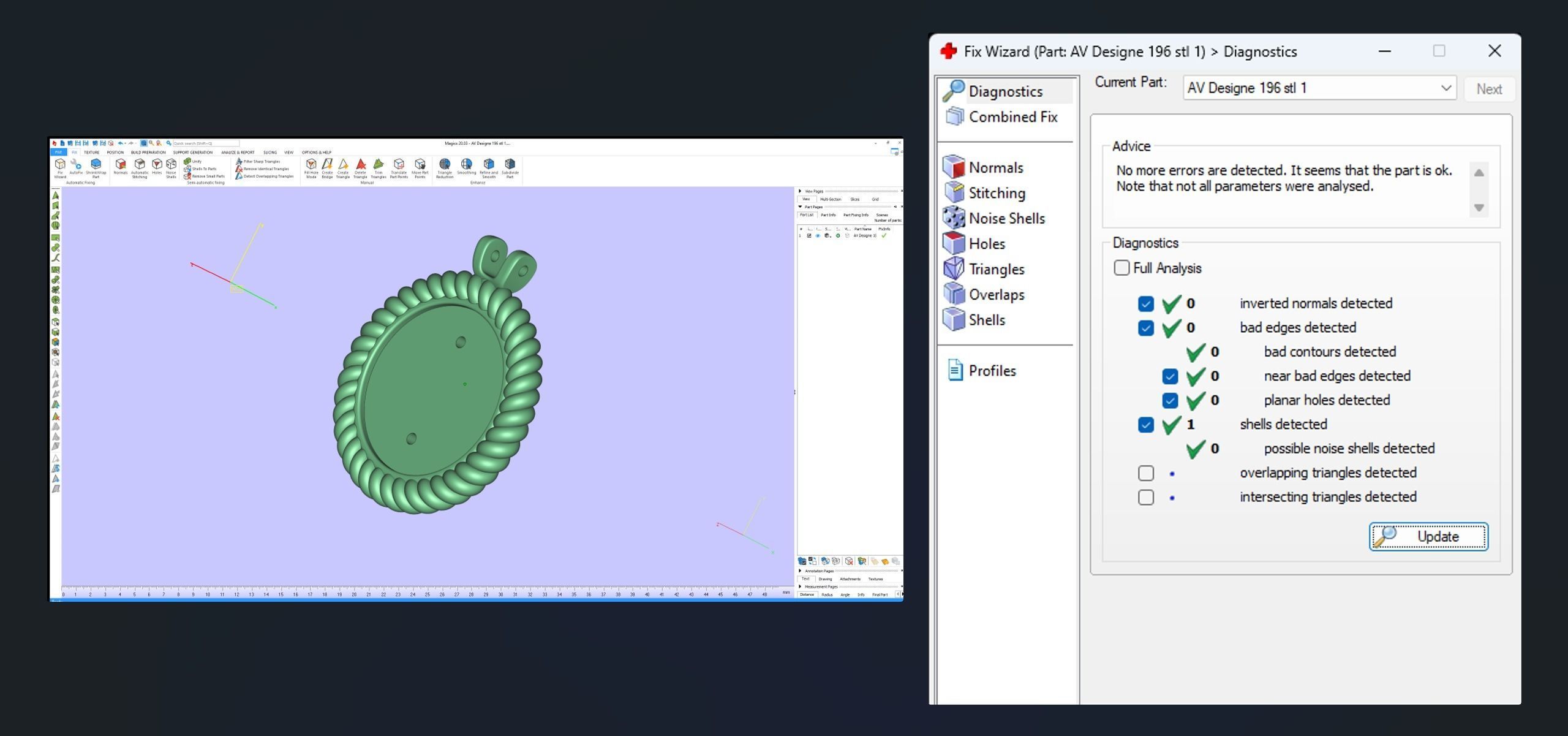The height and width of the screenshot is (736, 1568).
Task: Toggle part visibility eye icon in Part List
Action: [818, 236]
